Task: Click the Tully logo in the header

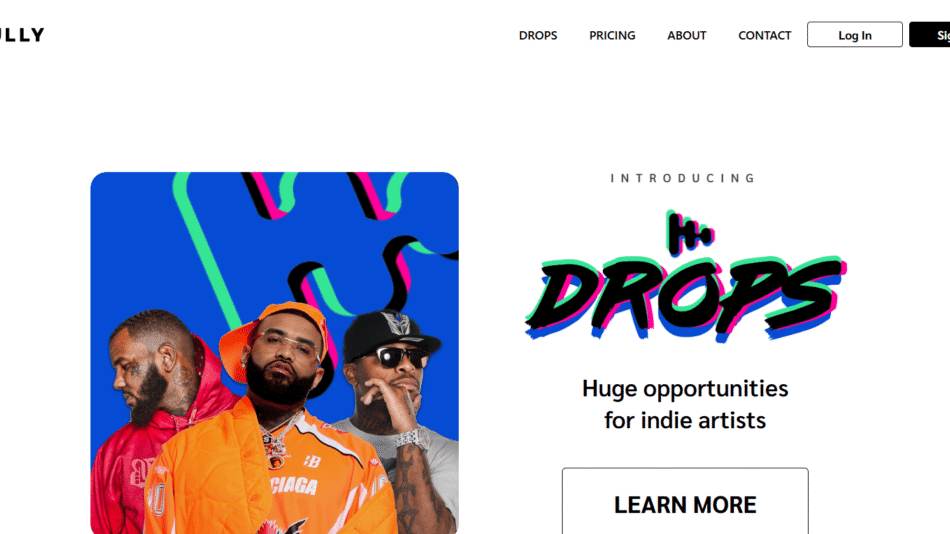Action: (x=22, y=35)
